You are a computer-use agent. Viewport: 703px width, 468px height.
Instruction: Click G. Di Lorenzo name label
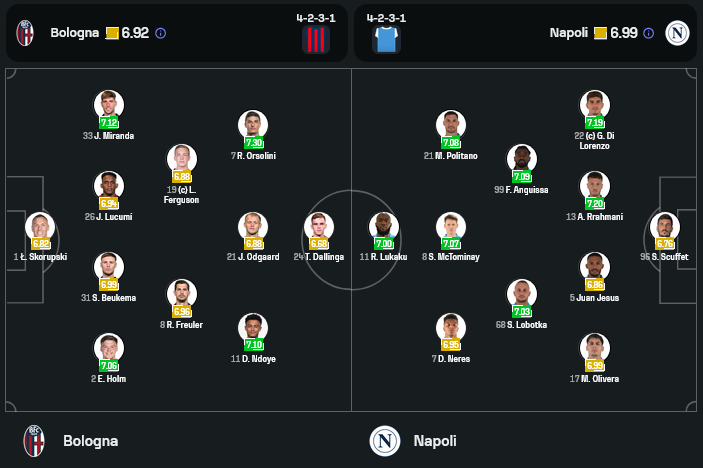tap(594, 141)
